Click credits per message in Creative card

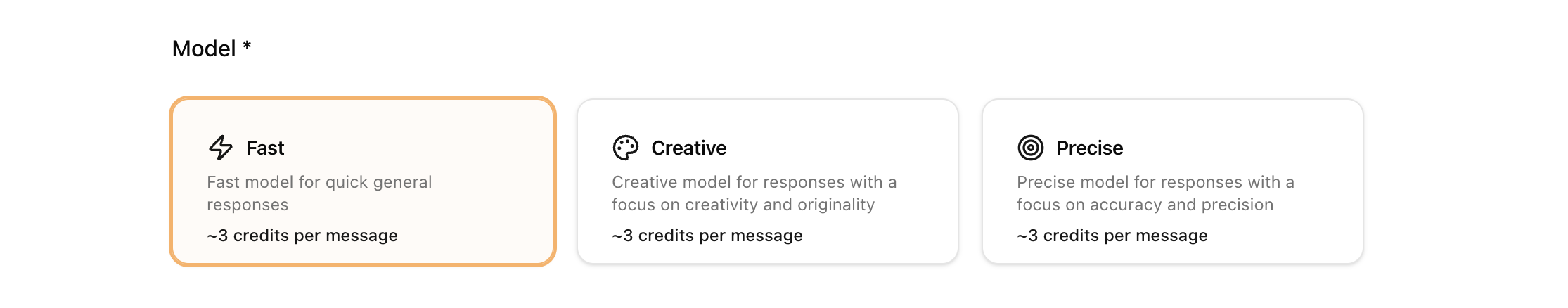pyautogui.click(x=707, y=236)
